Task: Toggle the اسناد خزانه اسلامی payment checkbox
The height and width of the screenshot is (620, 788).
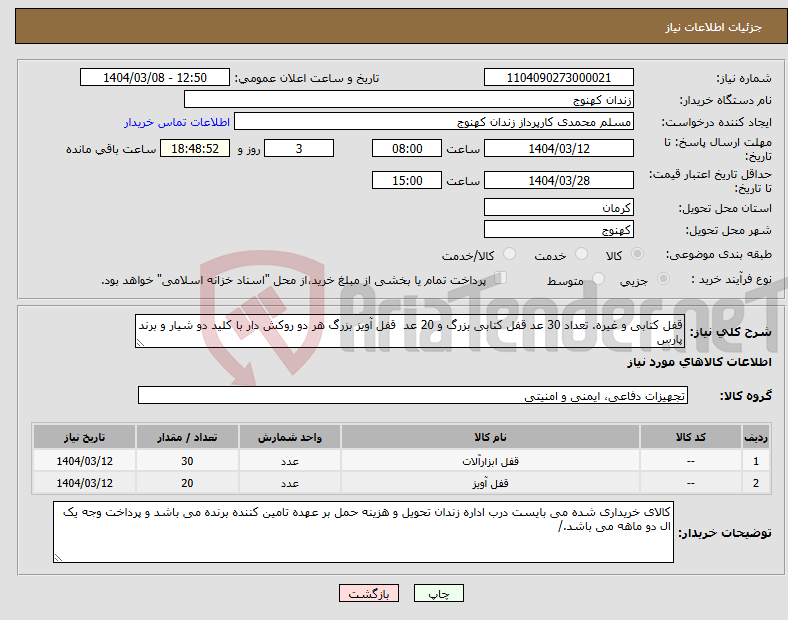Action: (x=501, y=278)
